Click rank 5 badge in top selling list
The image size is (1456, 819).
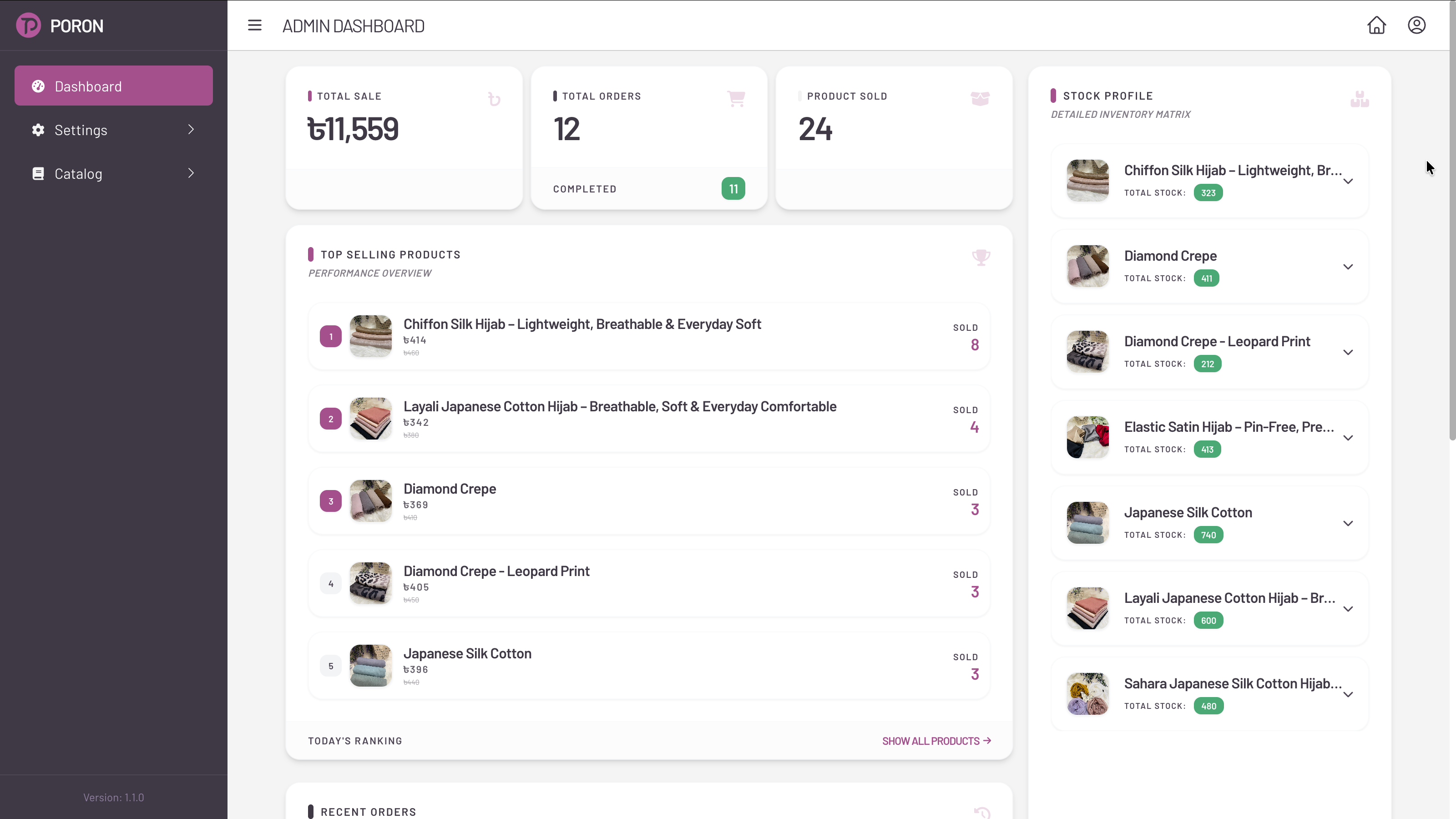point(331,666)
